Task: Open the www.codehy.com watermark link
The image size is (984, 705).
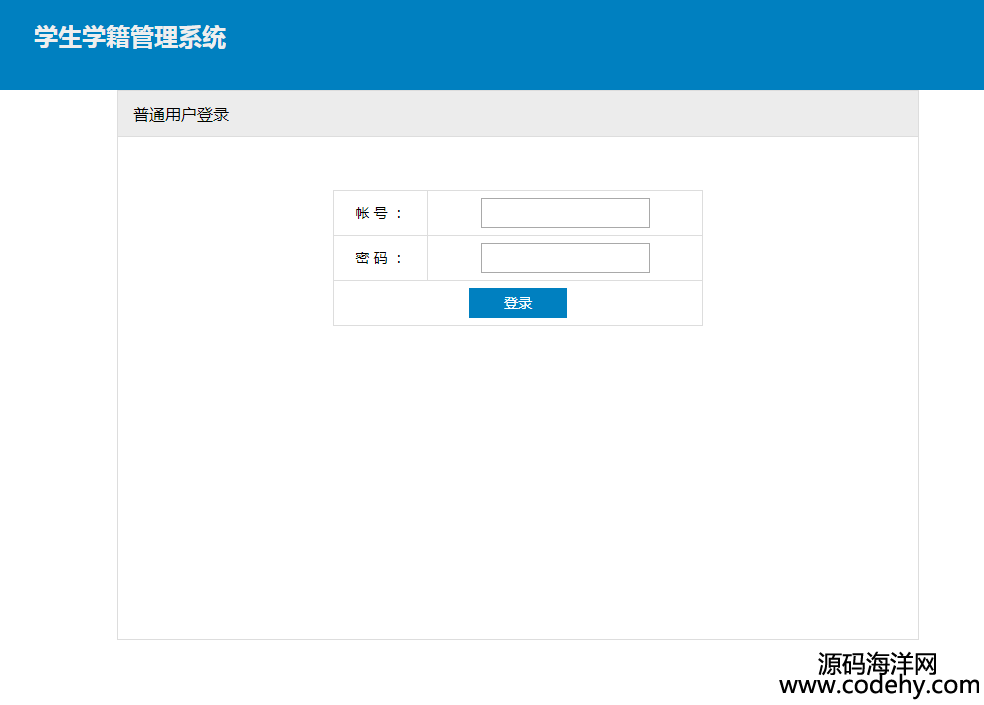Action: (x=879, y=686)
